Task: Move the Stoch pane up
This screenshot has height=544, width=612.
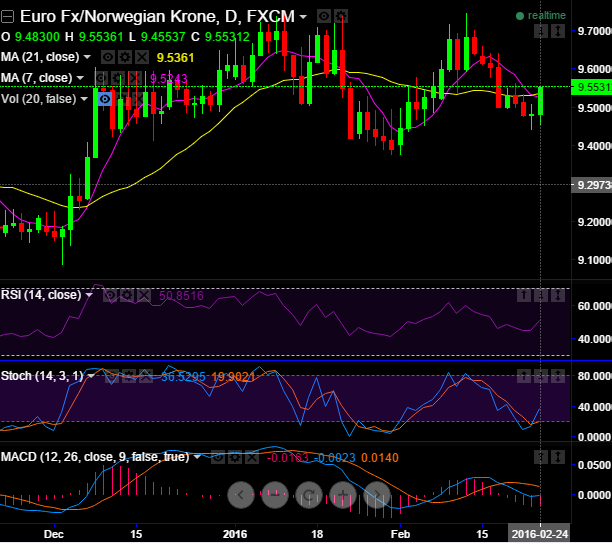Action: coord(524,376)
